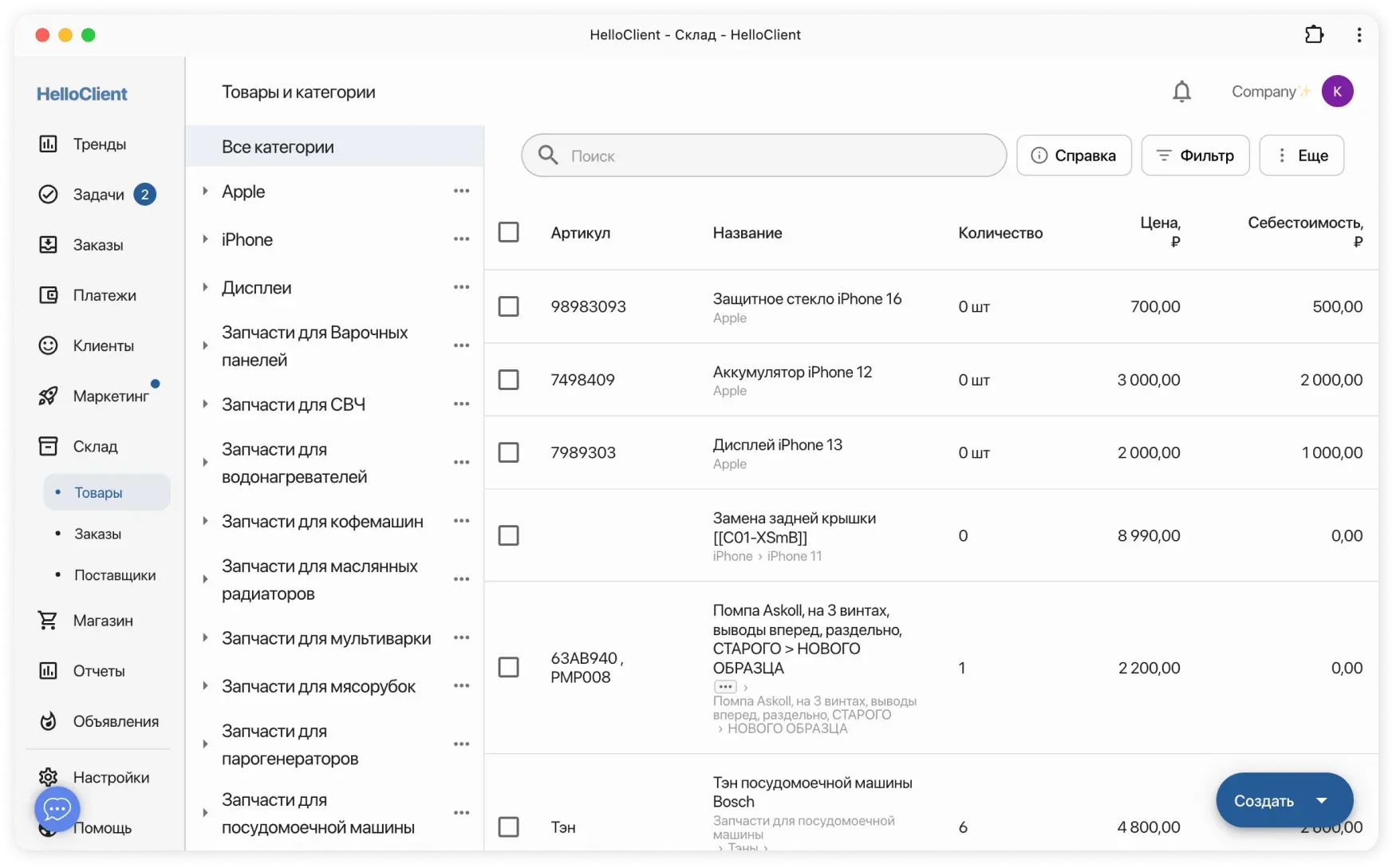Open the K user avatar
Screen dimensions: 1396x868
1337,92
